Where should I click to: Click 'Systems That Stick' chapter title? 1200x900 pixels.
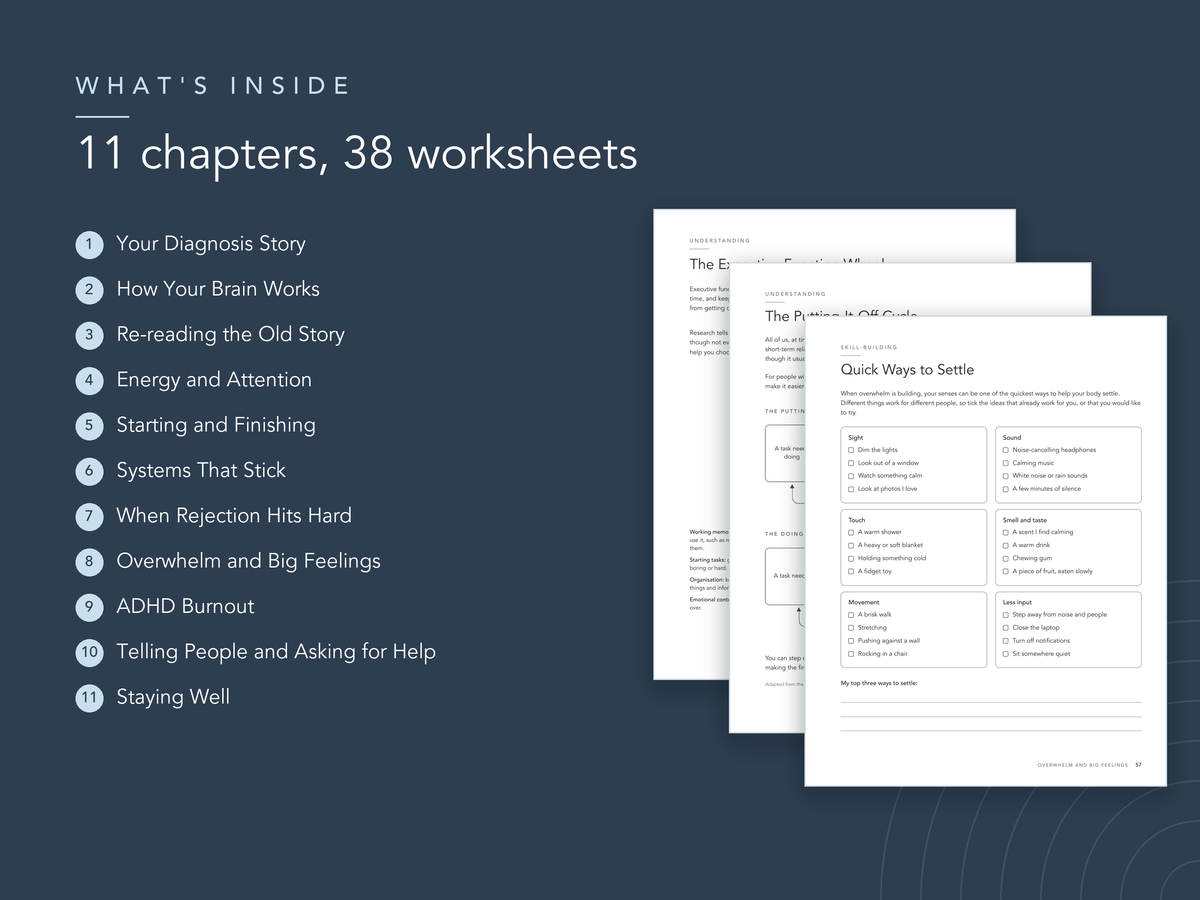[x=201, y=470]
